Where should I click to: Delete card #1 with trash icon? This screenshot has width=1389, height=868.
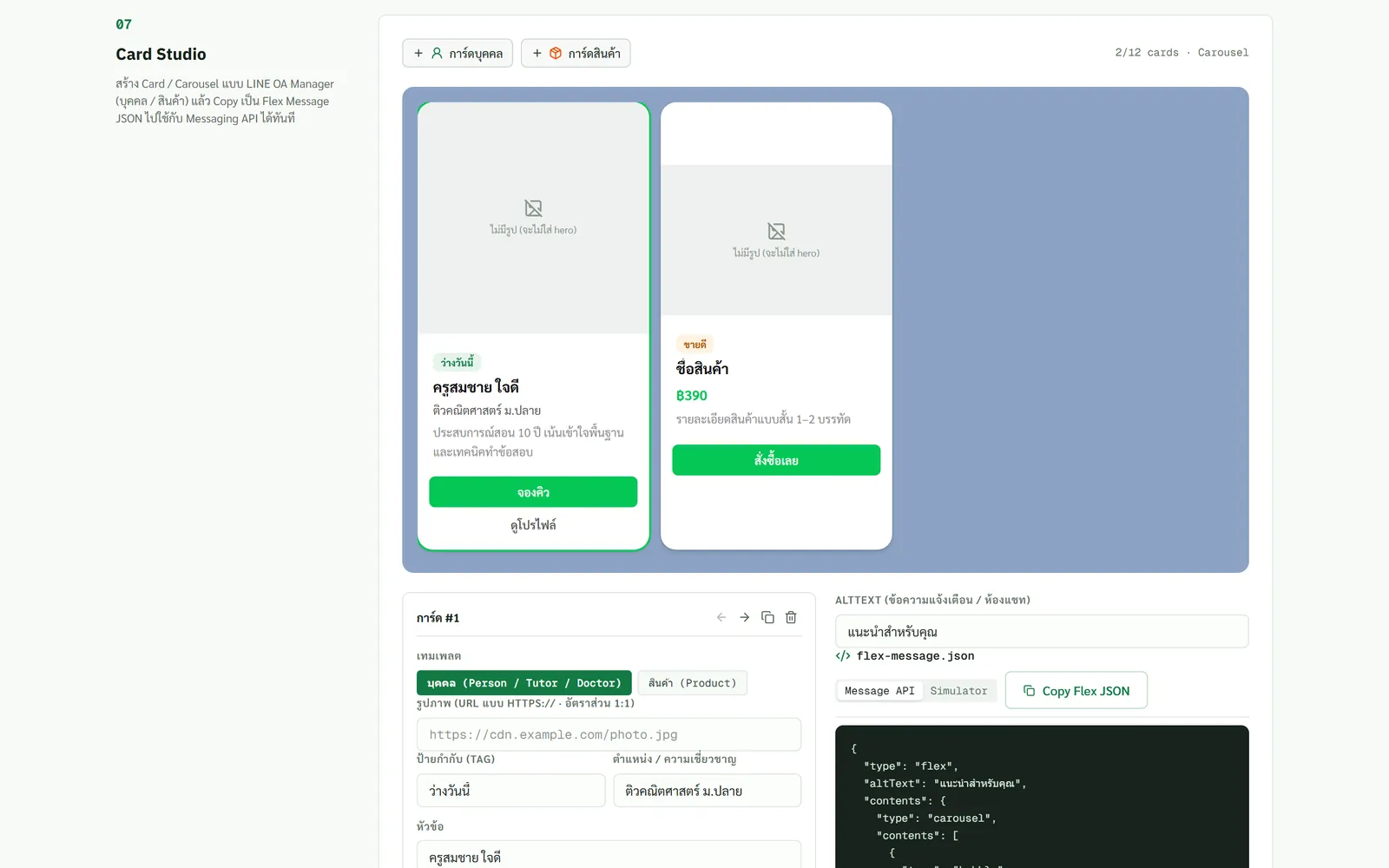pyautogui.click(x=791, y=617)
